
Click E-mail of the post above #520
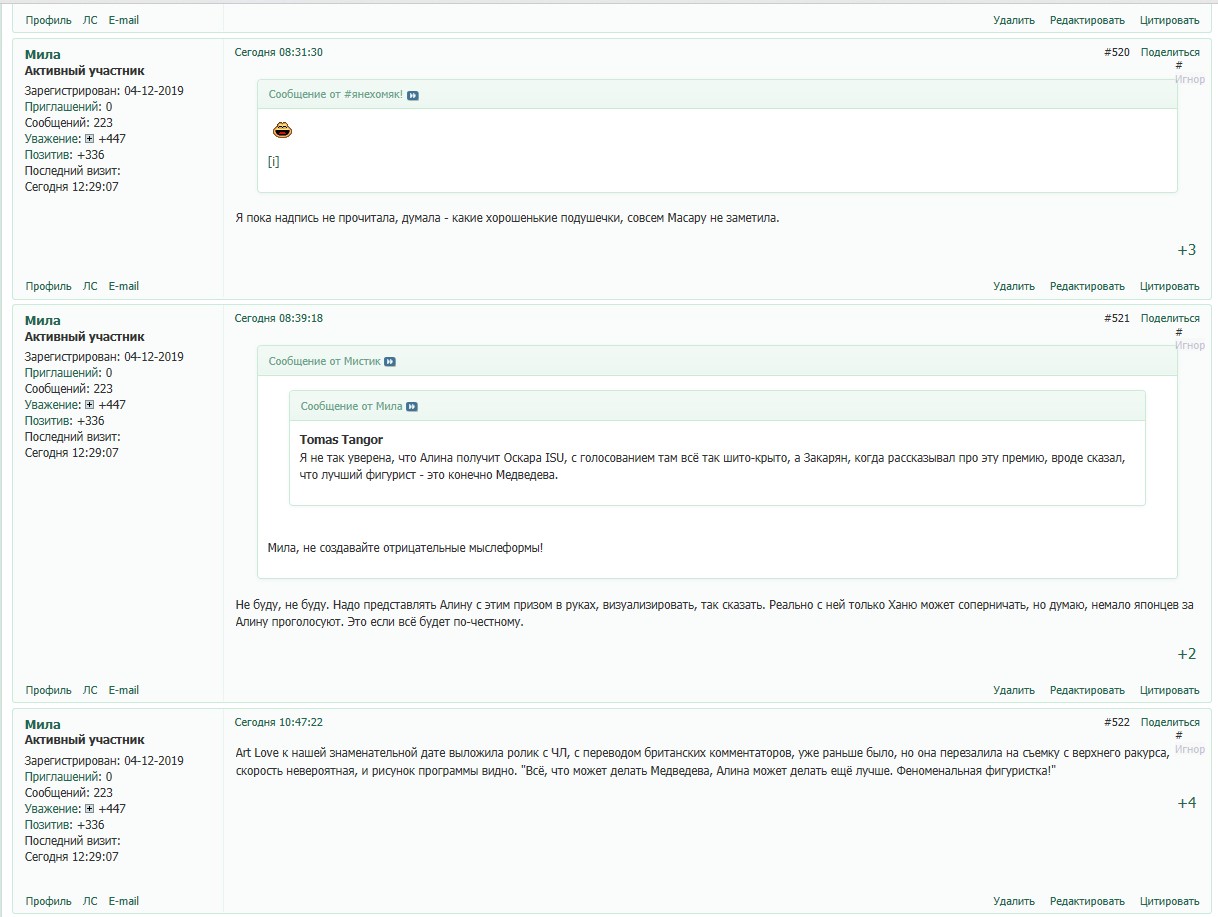pos(124,20)
